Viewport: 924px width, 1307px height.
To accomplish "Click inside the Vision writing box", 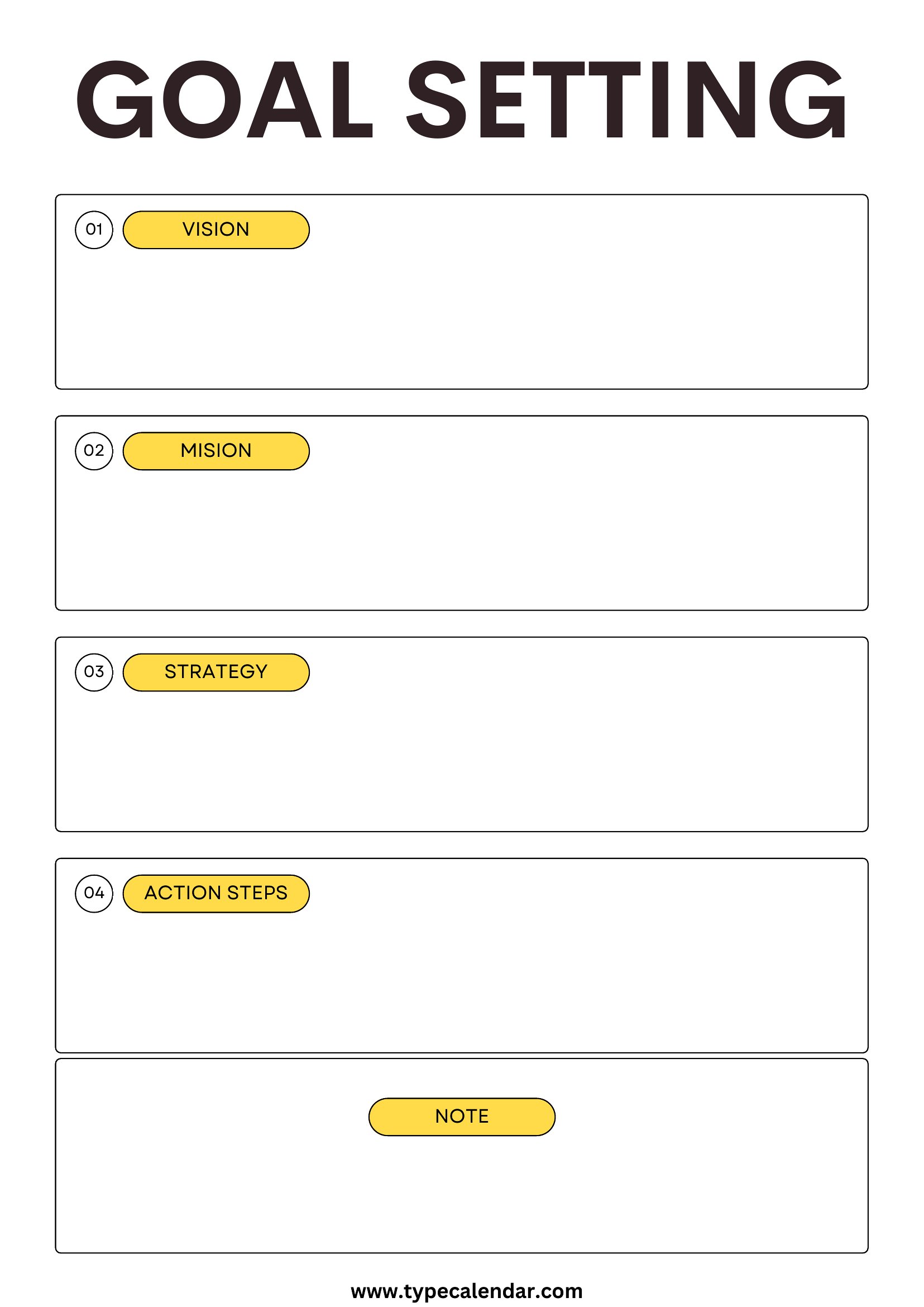I will 461,319.
